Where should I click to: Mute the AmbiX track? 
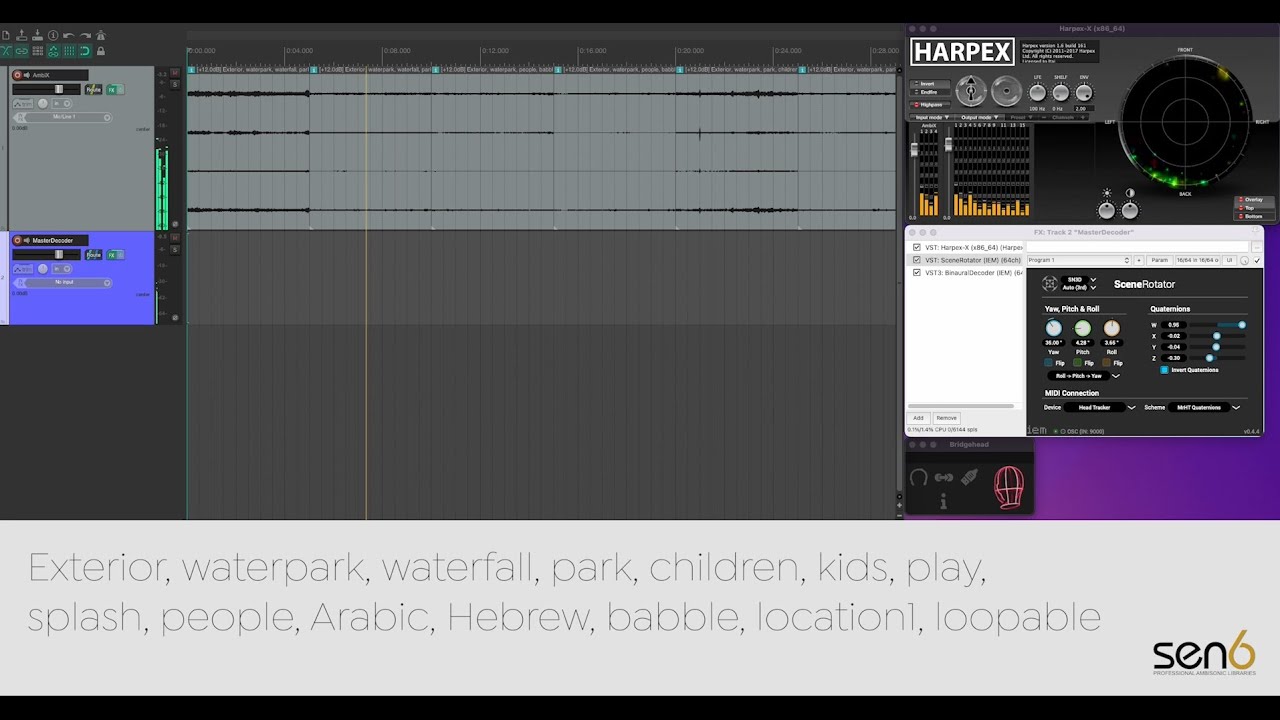[x=175, y=73]
